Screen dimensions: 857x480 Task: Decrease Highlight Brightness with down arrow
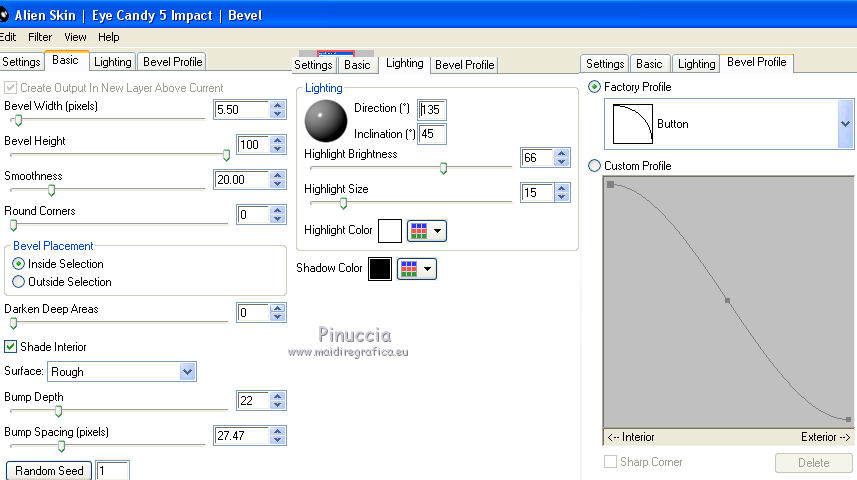click(561, 162)
